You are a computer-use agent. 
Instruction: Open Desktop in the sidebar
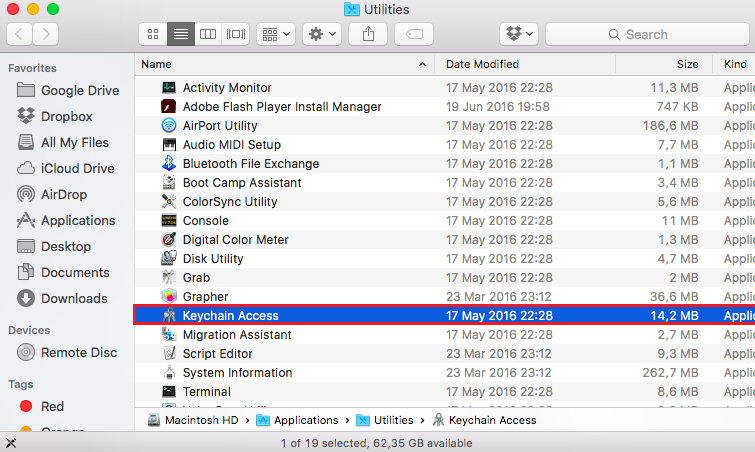tap(54, 246)
